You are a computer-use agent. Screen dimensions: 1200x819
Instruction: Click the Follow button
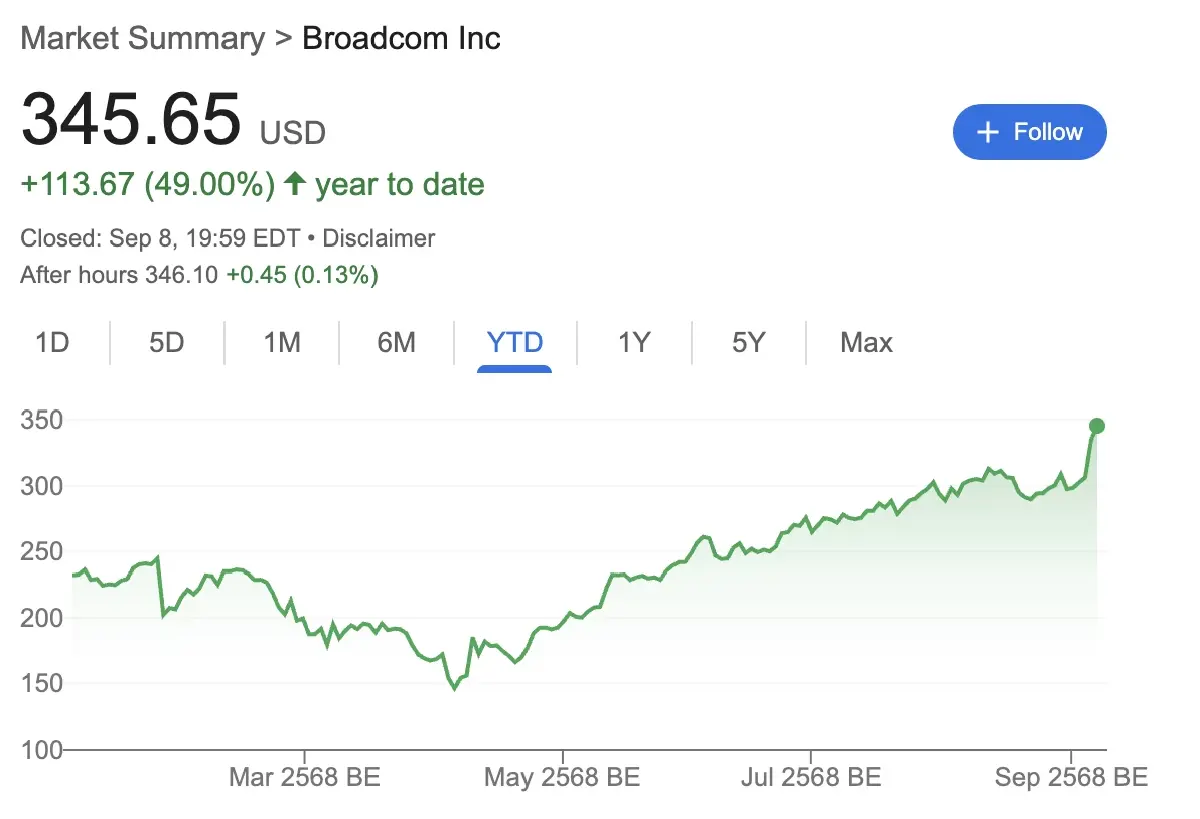(1029, 131)
